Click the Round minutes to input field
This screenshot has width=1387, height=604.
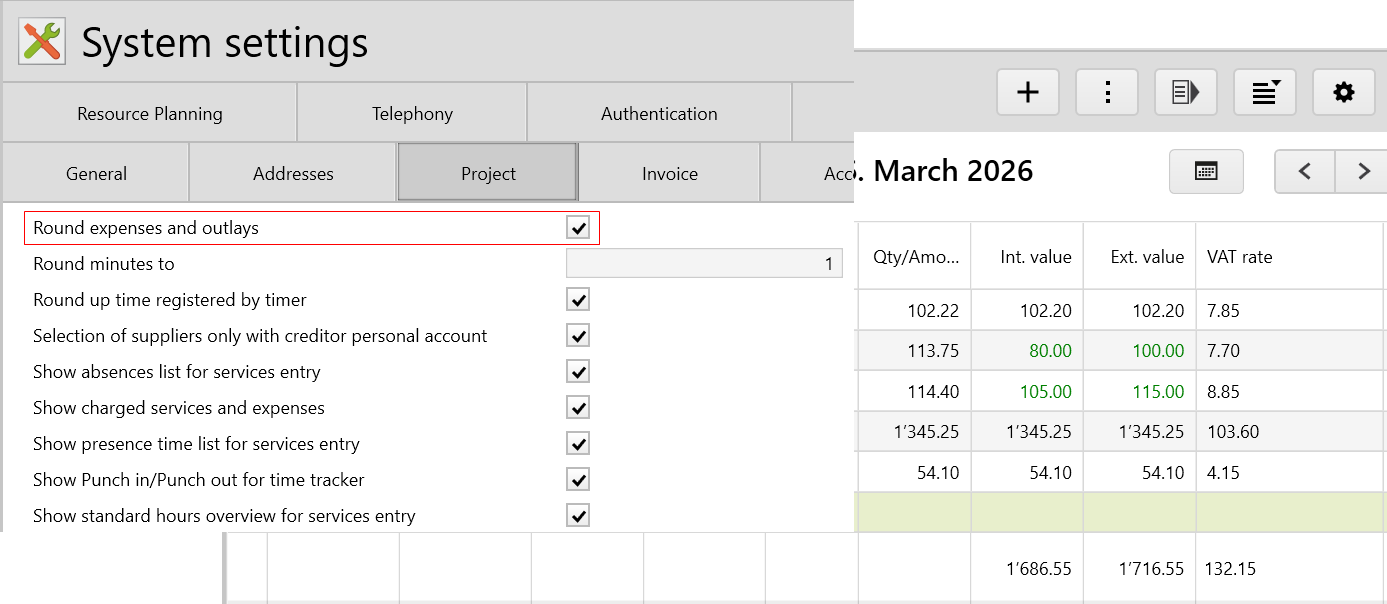[704, 264]
